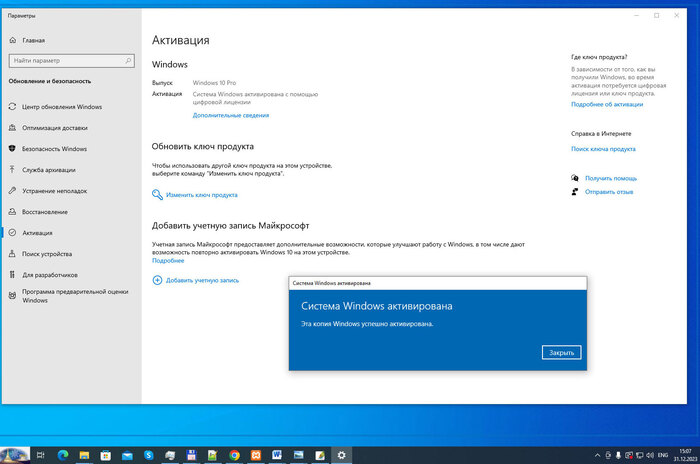
Task: Open Для разработчиков page
Action: 50,275
